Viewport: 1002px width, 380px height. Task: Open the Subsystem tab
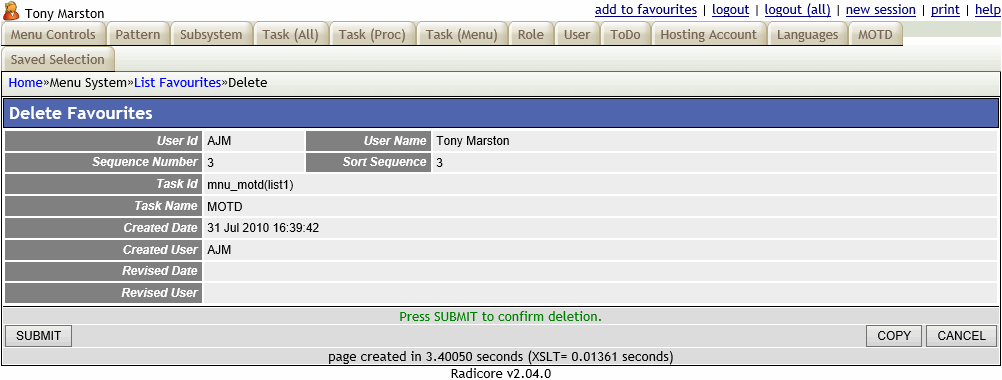(212, 34)
